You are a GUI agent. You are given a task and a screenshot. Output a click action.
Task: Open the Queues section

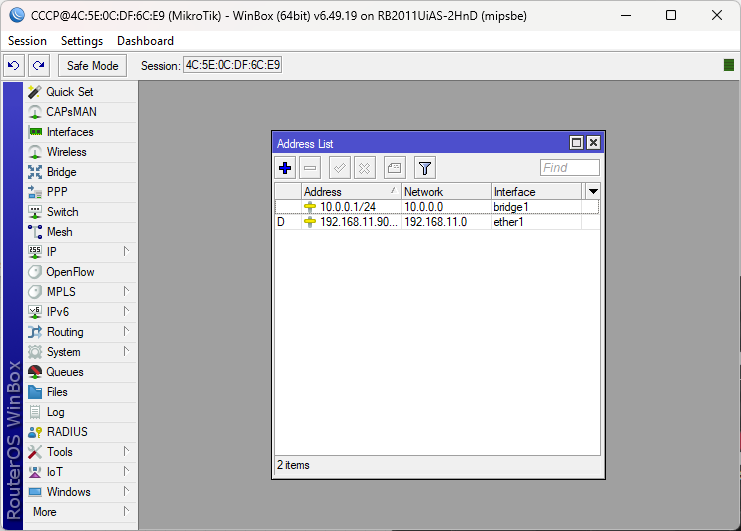coord(80,372)
